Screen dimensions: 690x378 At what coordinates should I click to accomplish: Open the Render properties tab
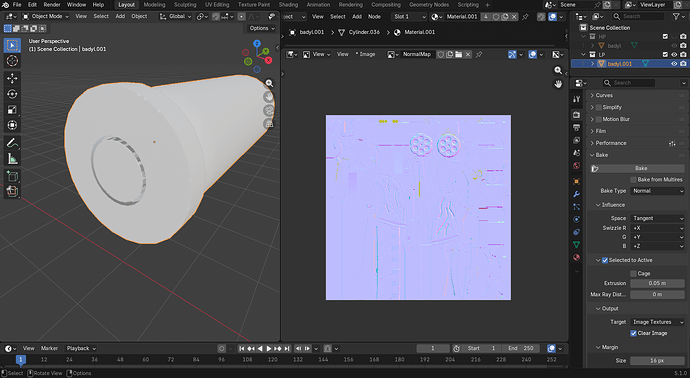tap(576, 114)
